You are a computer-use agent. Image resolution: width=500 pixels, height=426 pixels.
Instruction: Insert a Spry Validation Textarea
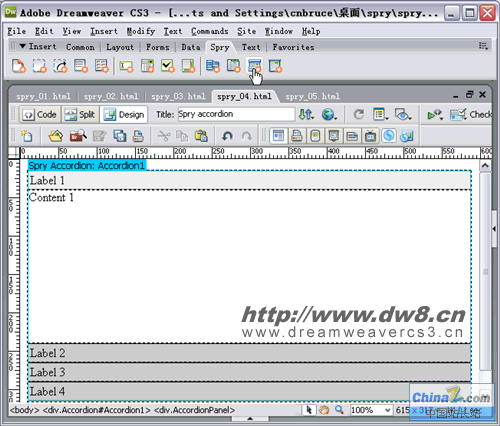click(x=188, y=66)
